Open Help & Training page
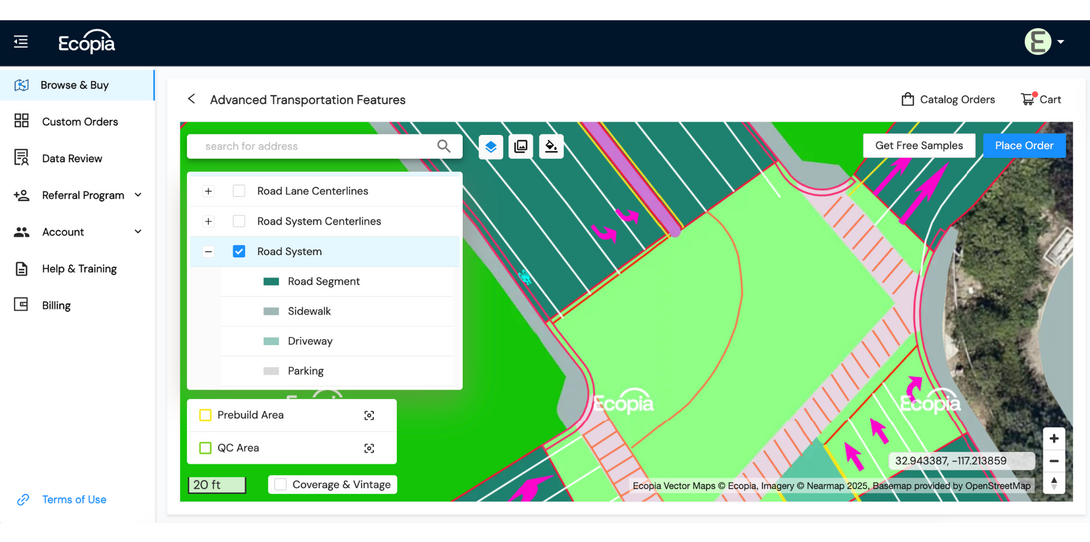Image resolution: width=1090 pixels, height=542 pixels. [x=79, y=269]
